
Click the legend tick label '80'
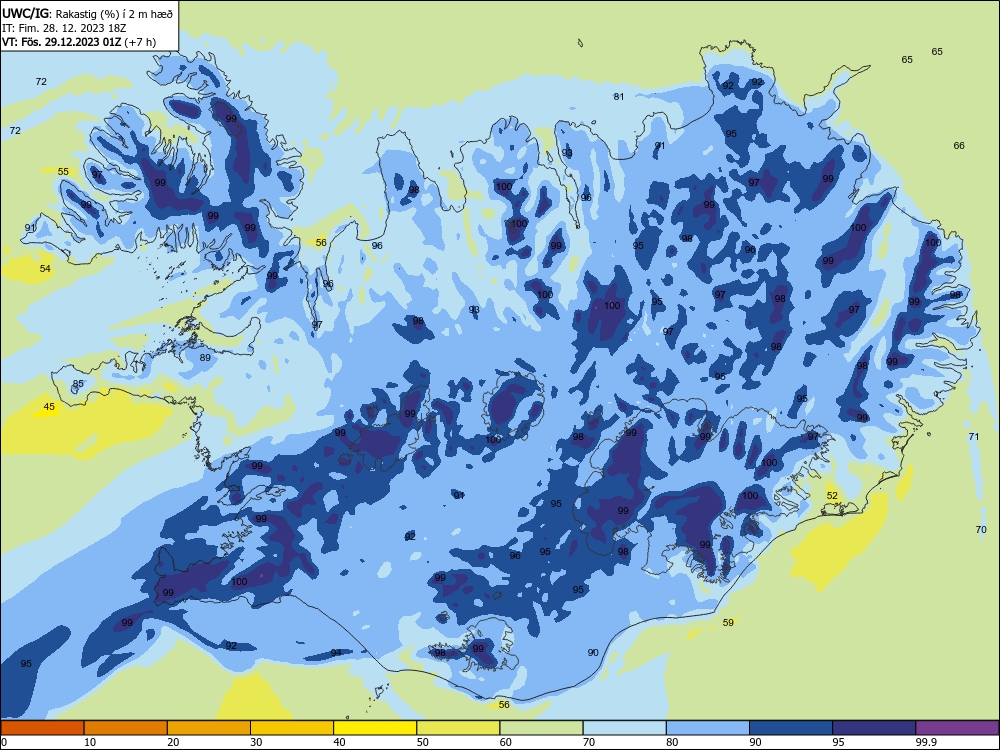672,742
